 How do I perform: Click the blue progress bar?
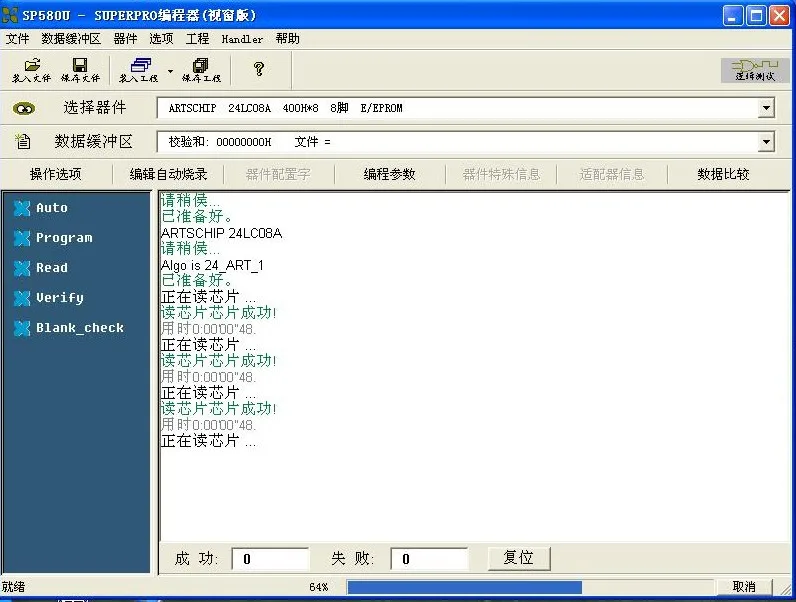(x=465, y=587)
